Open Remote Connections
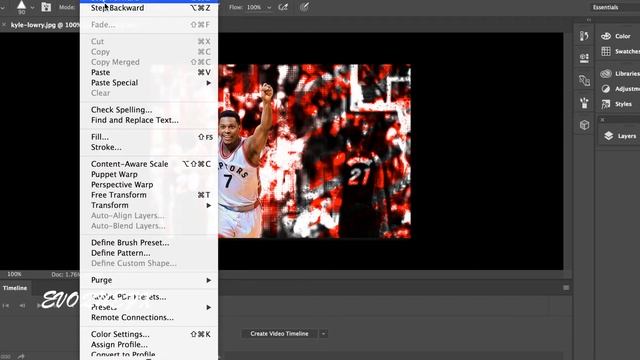Screen dimensions: 640x360 149,317
